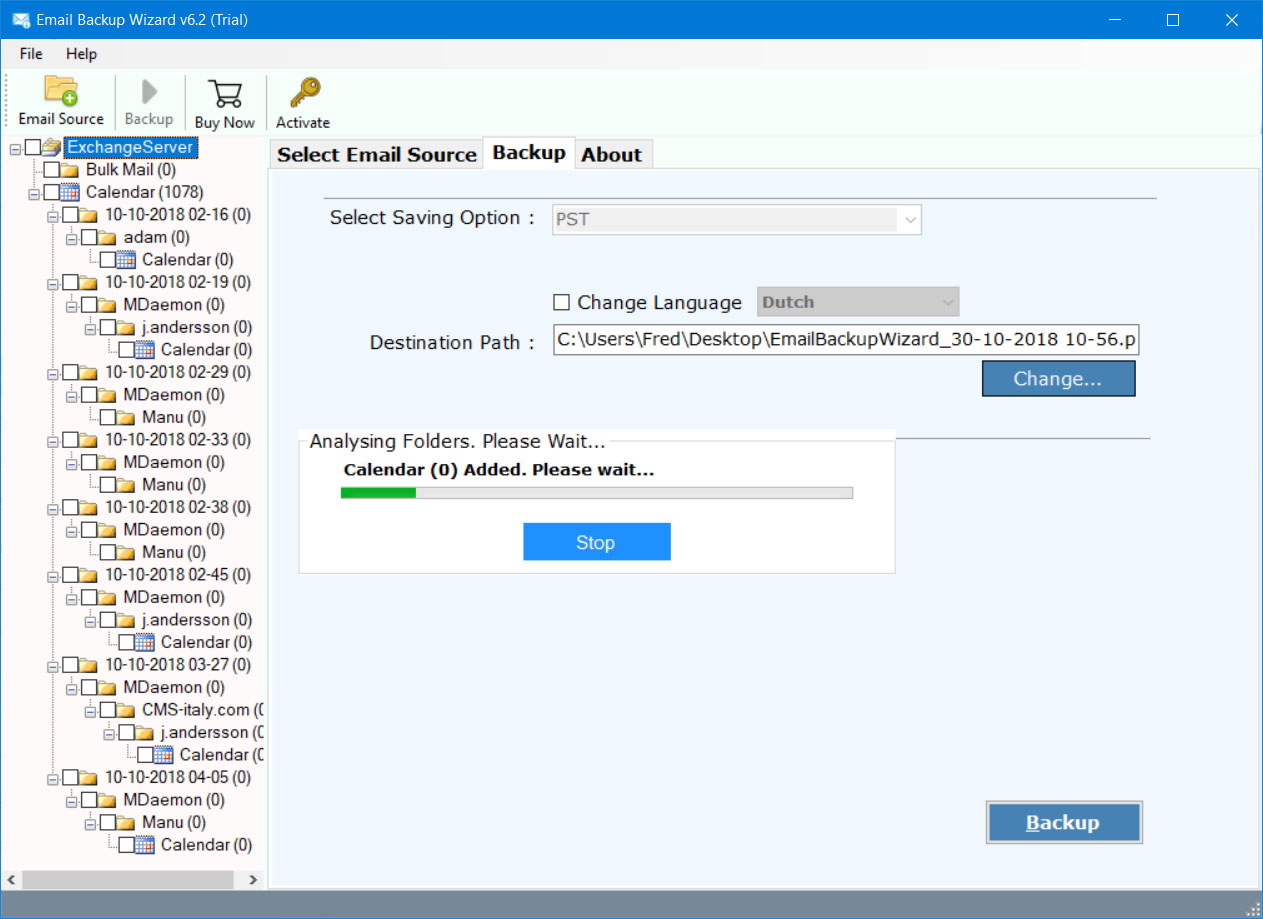The width and height of the screenshot is (1263, 919).
Task: Check the 10-10-2018 02-19 (0) checkbox
Action: [70, 283]
